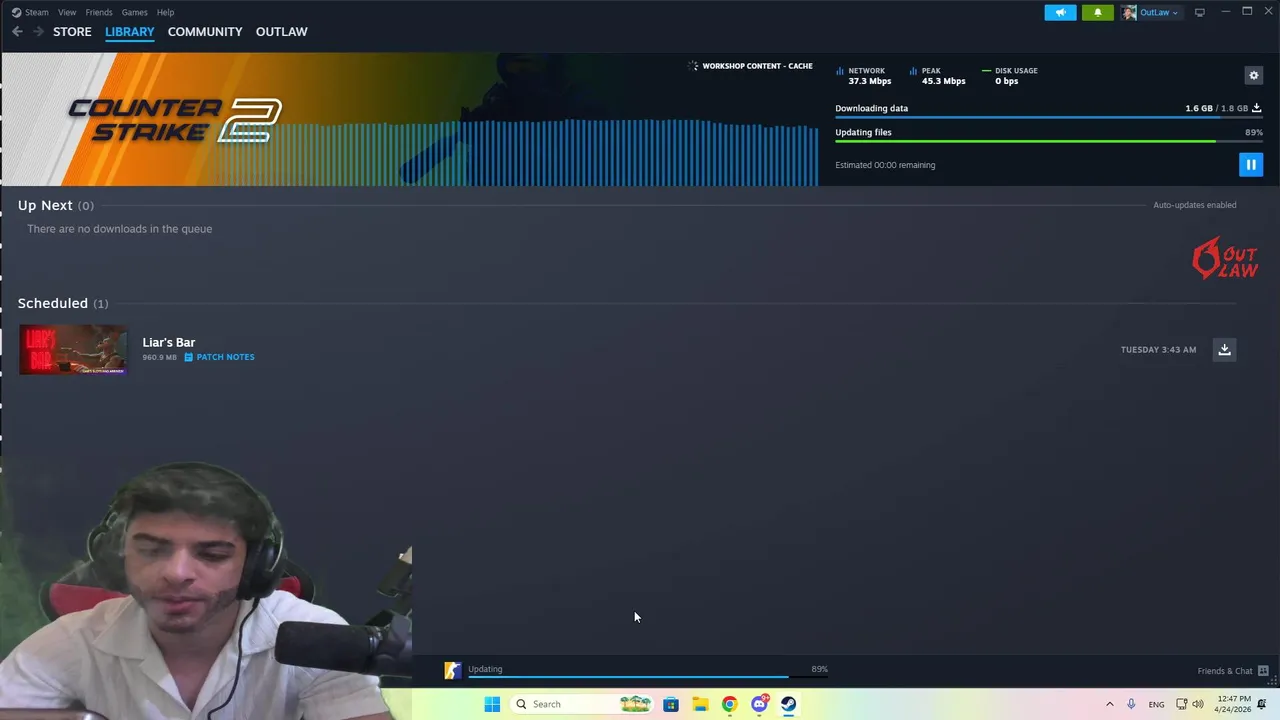Viewport: 1280px width, 720px height.
Task: Open the Windows Start menu
Action: coord(492,704)
